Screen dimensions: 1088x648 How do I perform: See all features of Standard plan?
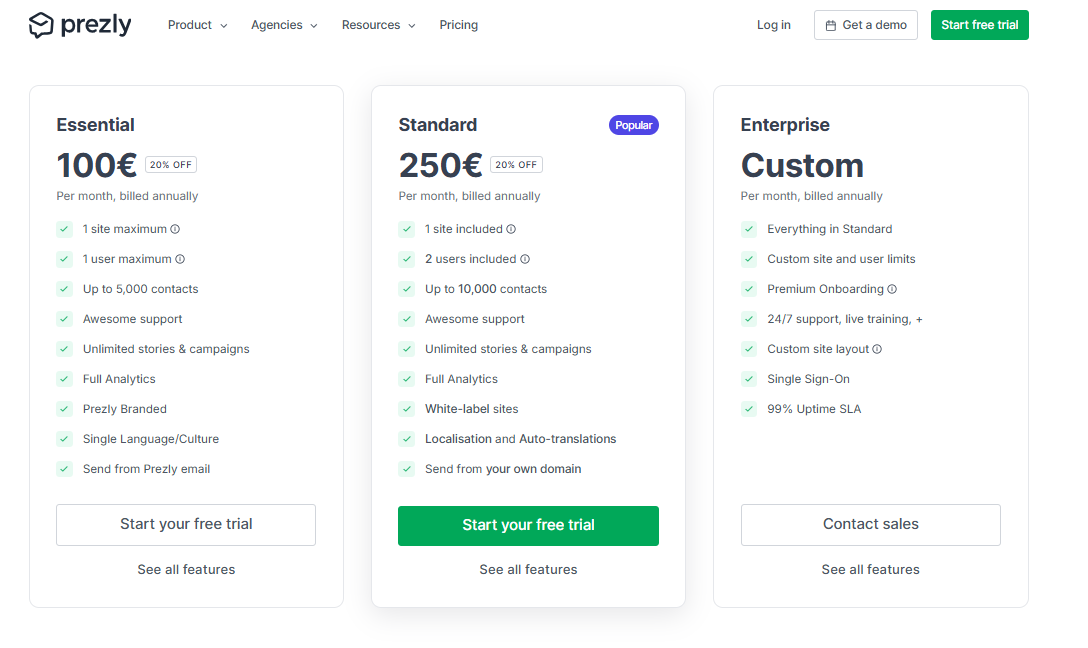click(528, 570)
